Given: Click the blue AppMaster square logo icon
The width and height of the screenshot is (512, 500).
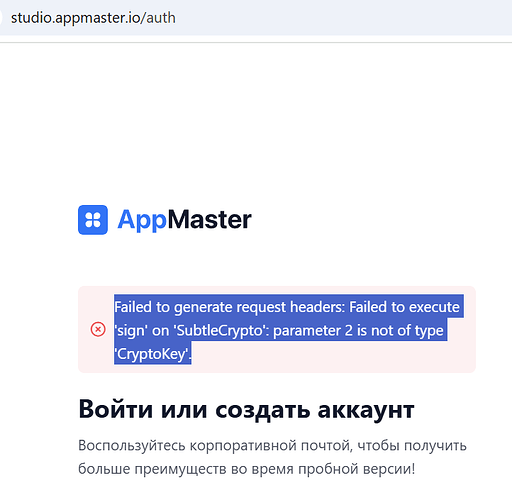Looking at the screenshot, I should (93, 220).
